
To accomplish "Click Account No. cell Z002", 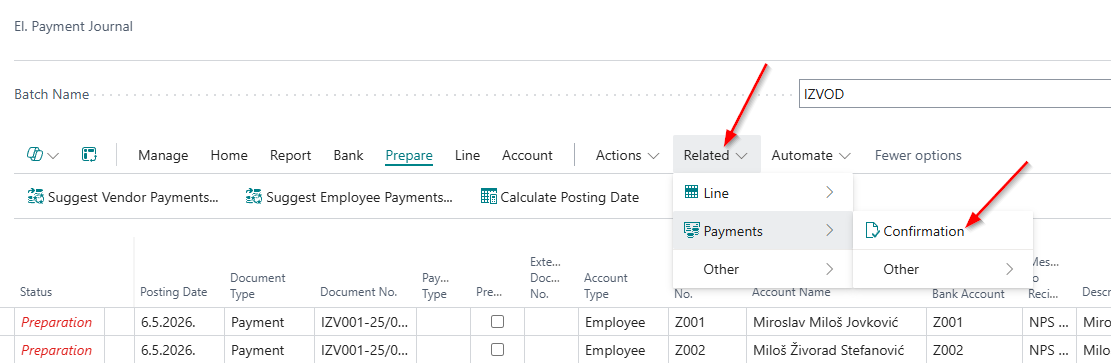I will click(x=707, y=350).
